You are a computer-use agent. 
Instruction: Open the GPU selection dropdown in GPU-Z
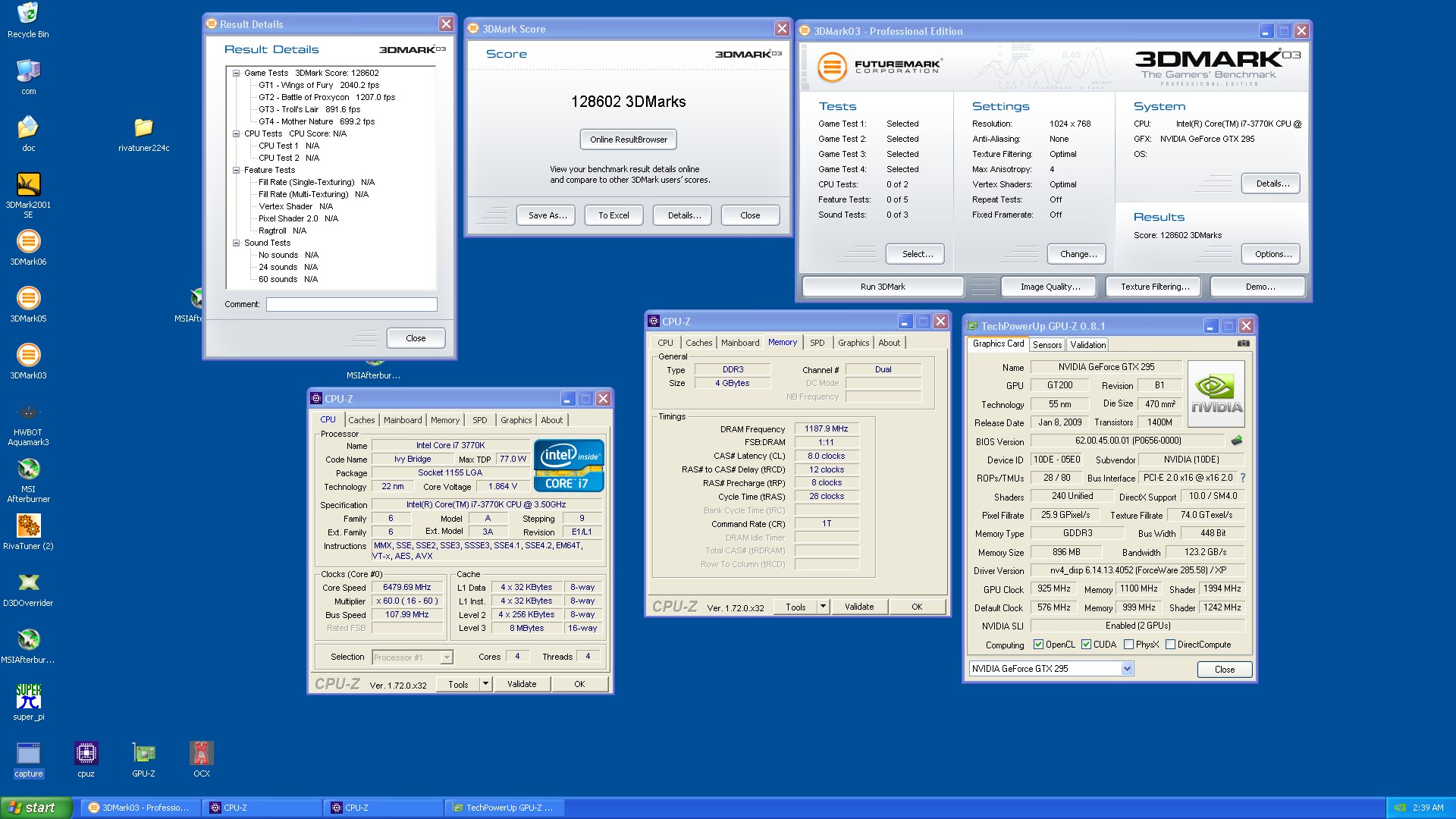(1127, 669)
